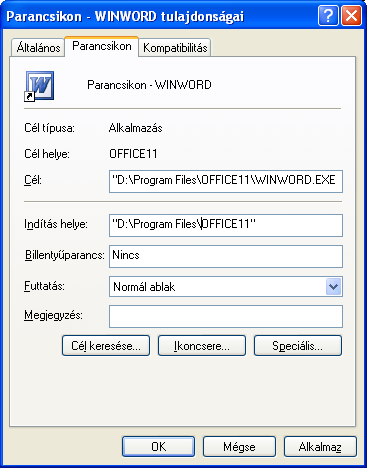Image resolution: width=367 pixels, height=468 pixels.
Task: Click the Ikoncsere button
Action: (202, 346)
